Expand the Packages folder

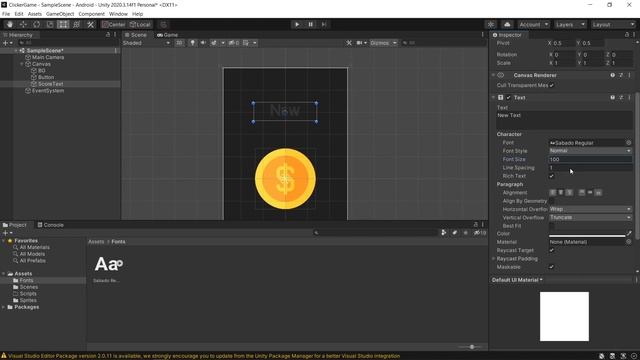(4, 307)
